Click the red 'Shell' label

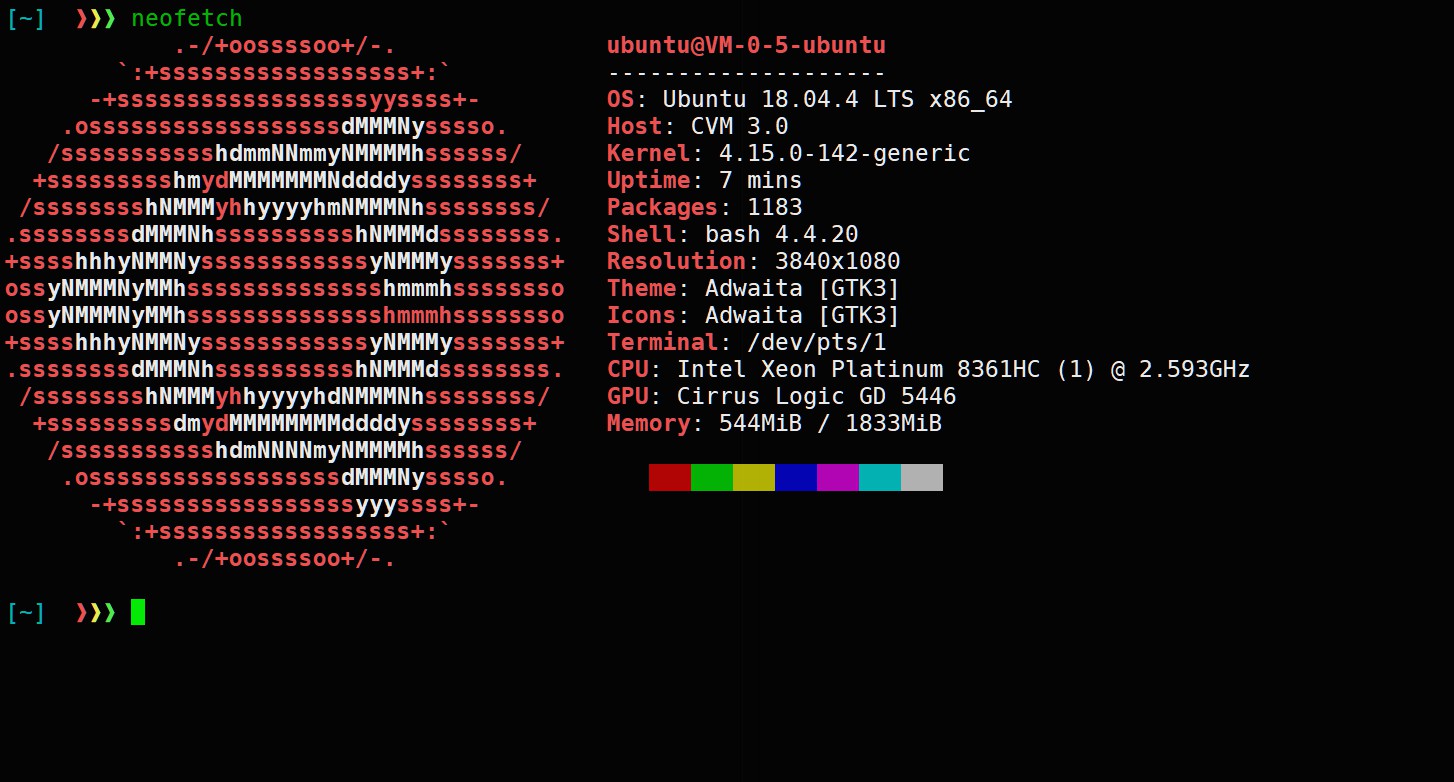(642, 235)
